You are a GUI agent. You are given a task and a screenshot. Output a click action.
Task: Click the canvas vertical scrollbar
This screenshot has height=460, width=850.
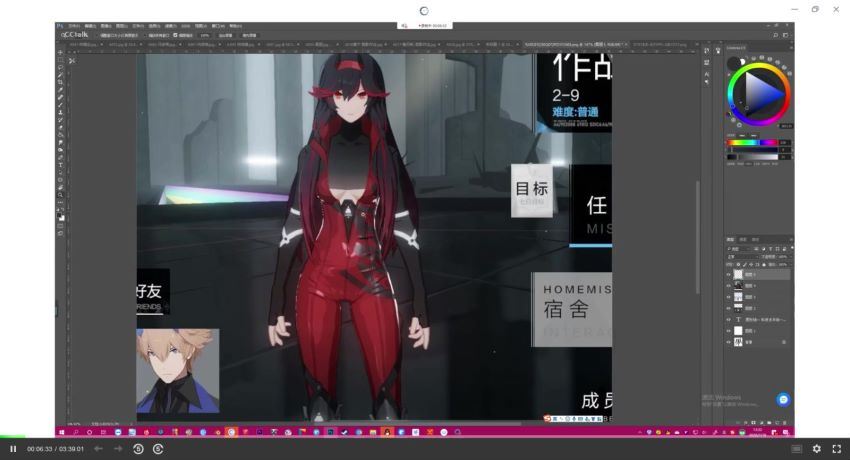pyautogui.click(x=697, y=238)
